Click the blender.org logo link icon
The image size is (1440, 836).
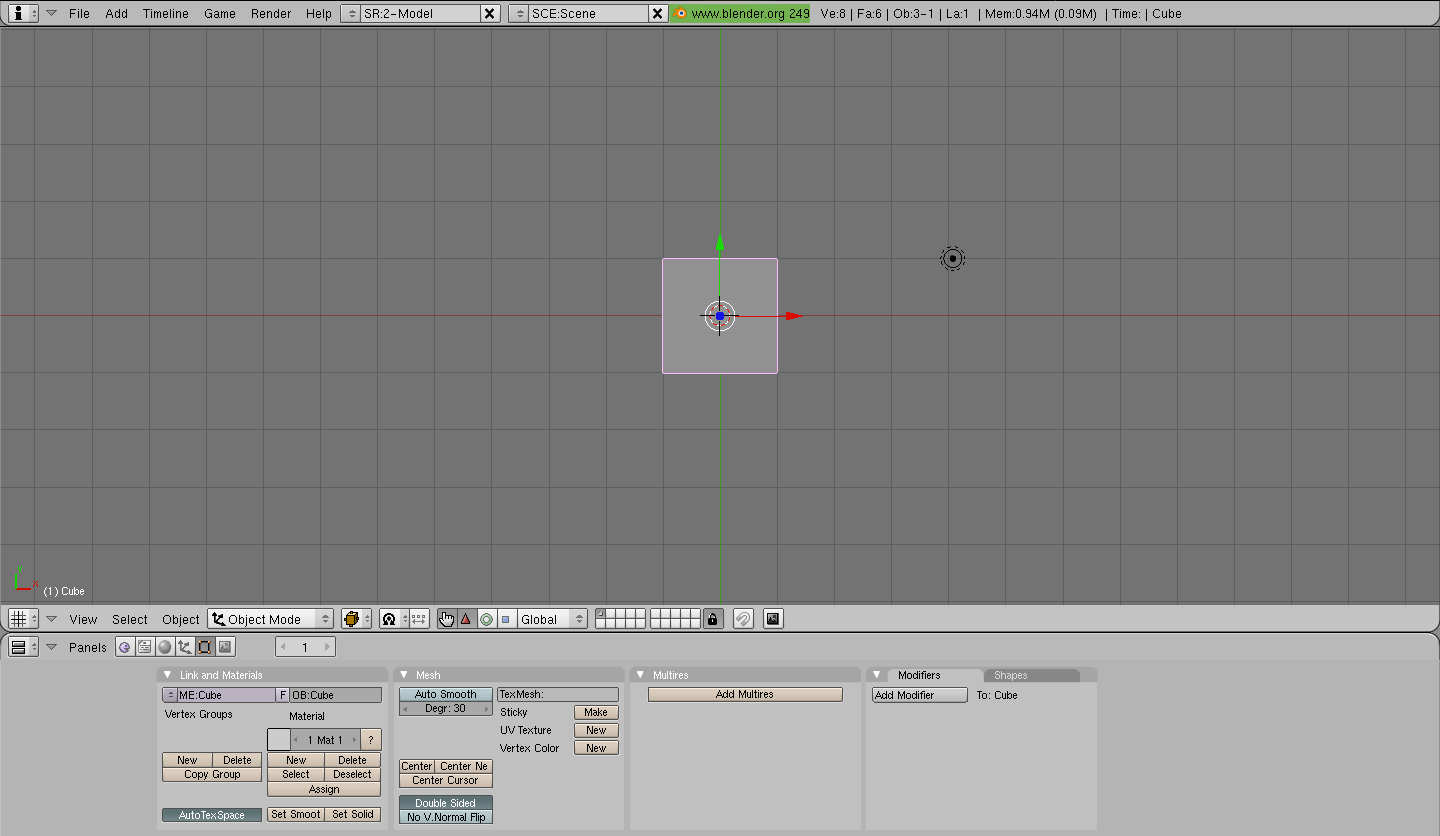[x=681, y=13]
